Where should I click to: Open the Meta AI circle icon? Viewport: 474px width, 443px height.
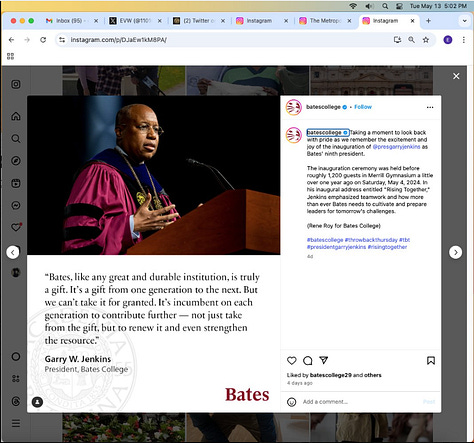pos(16,357)
